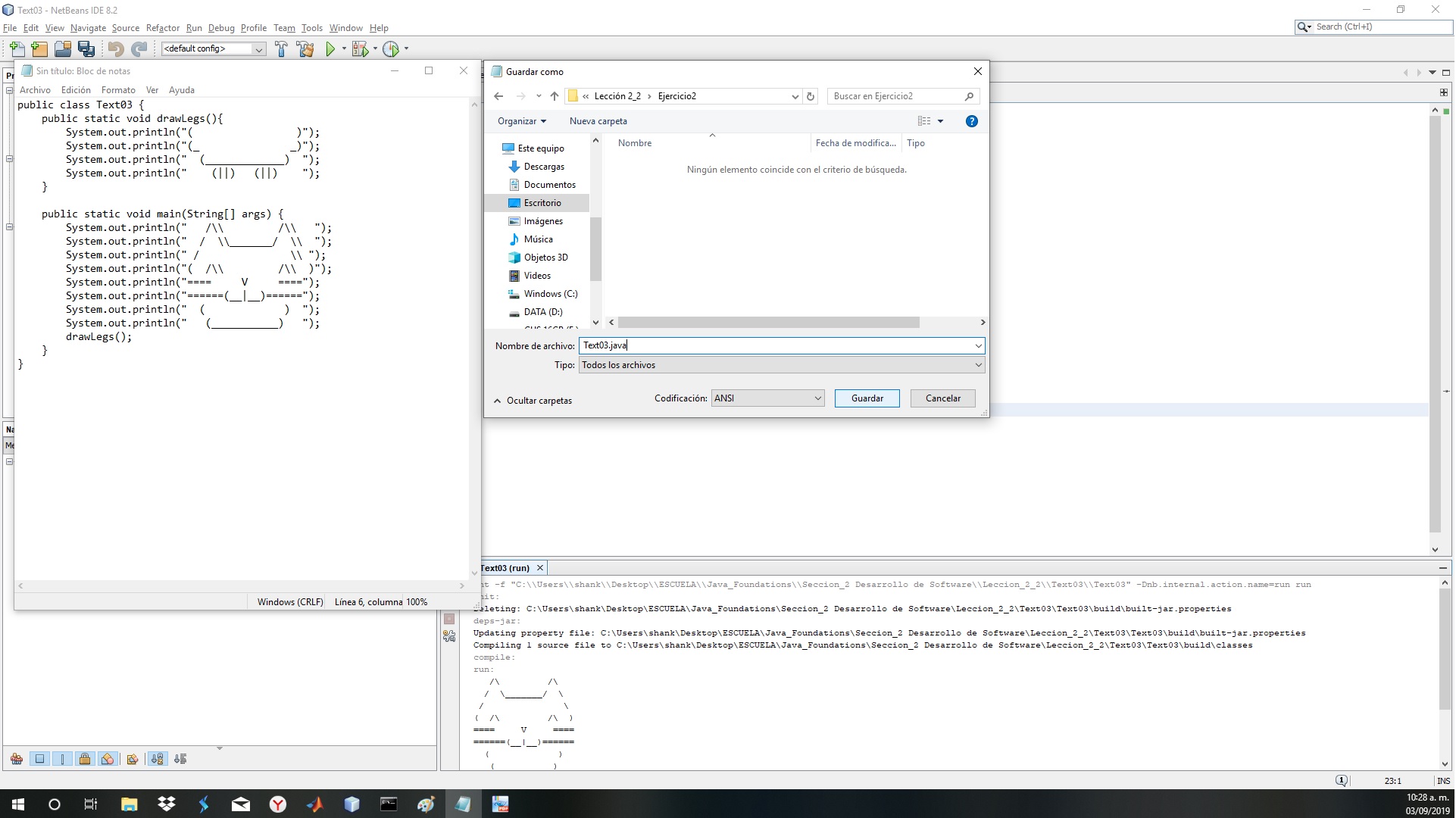
Task: Create a folder via Nueva carpeta
Action: 598,120
